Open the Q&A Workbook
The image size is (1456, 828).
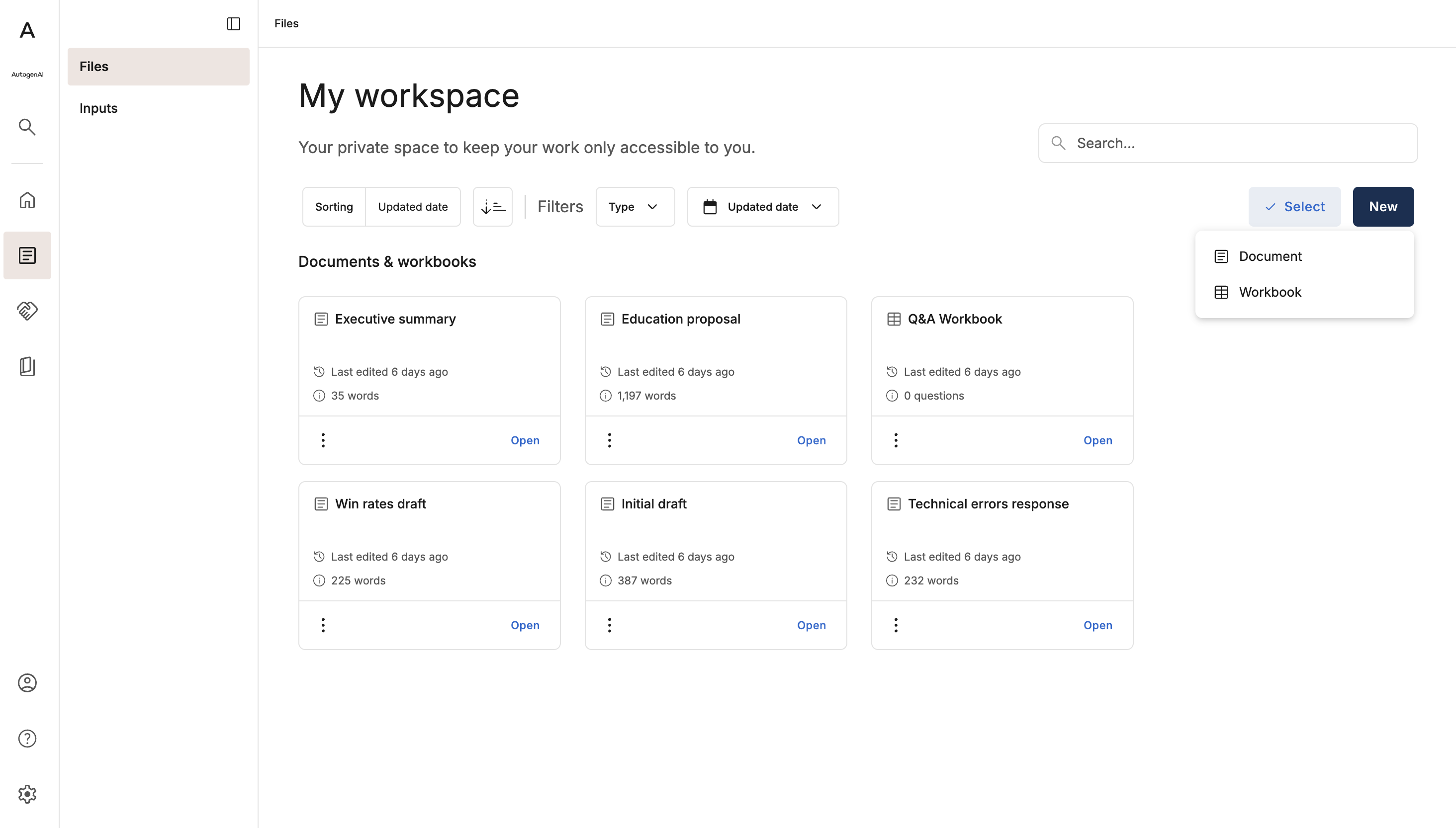(x=1097, y=440)
